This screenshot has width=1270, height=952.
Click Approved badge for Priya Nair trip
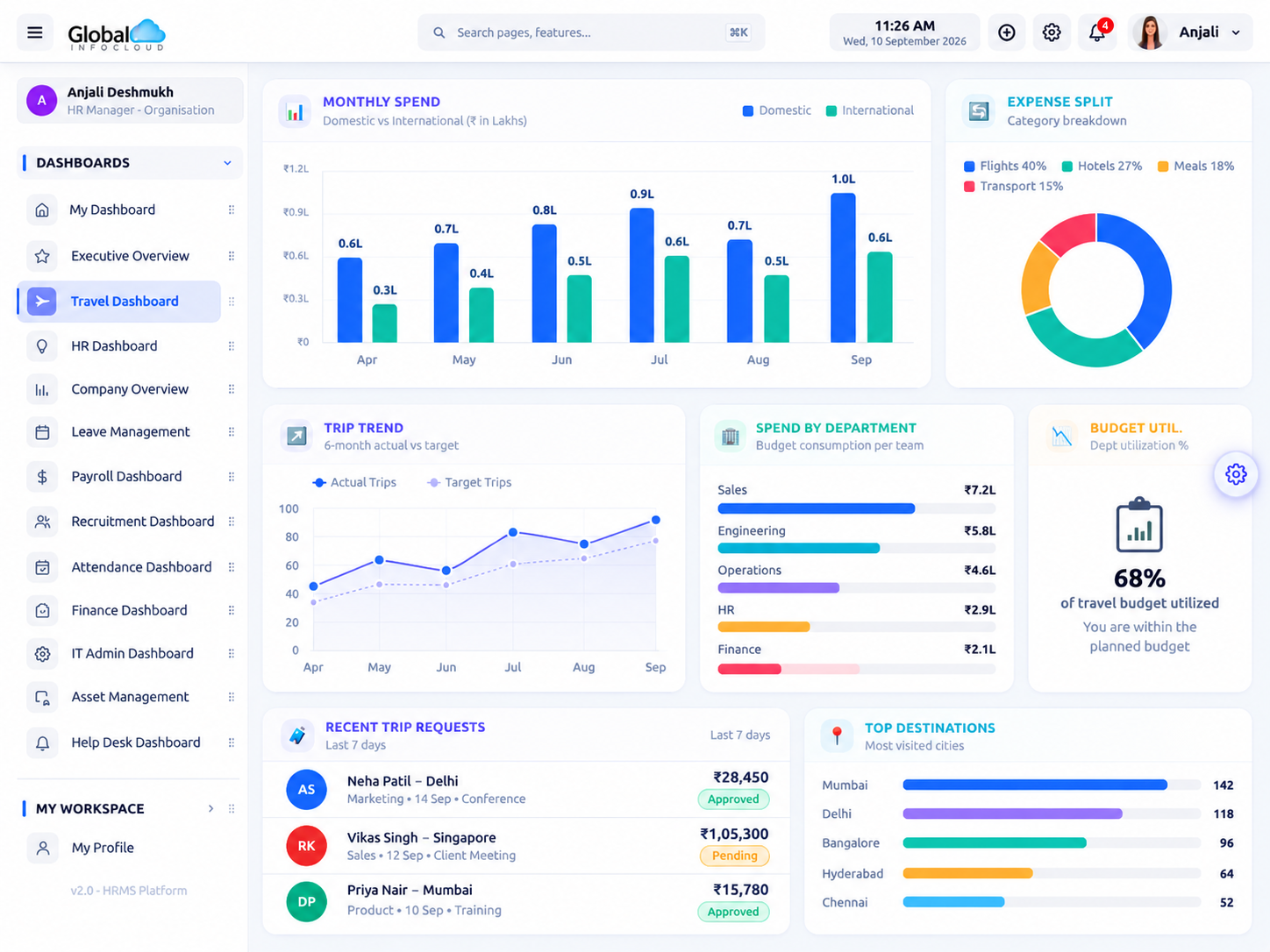point(733,912)
